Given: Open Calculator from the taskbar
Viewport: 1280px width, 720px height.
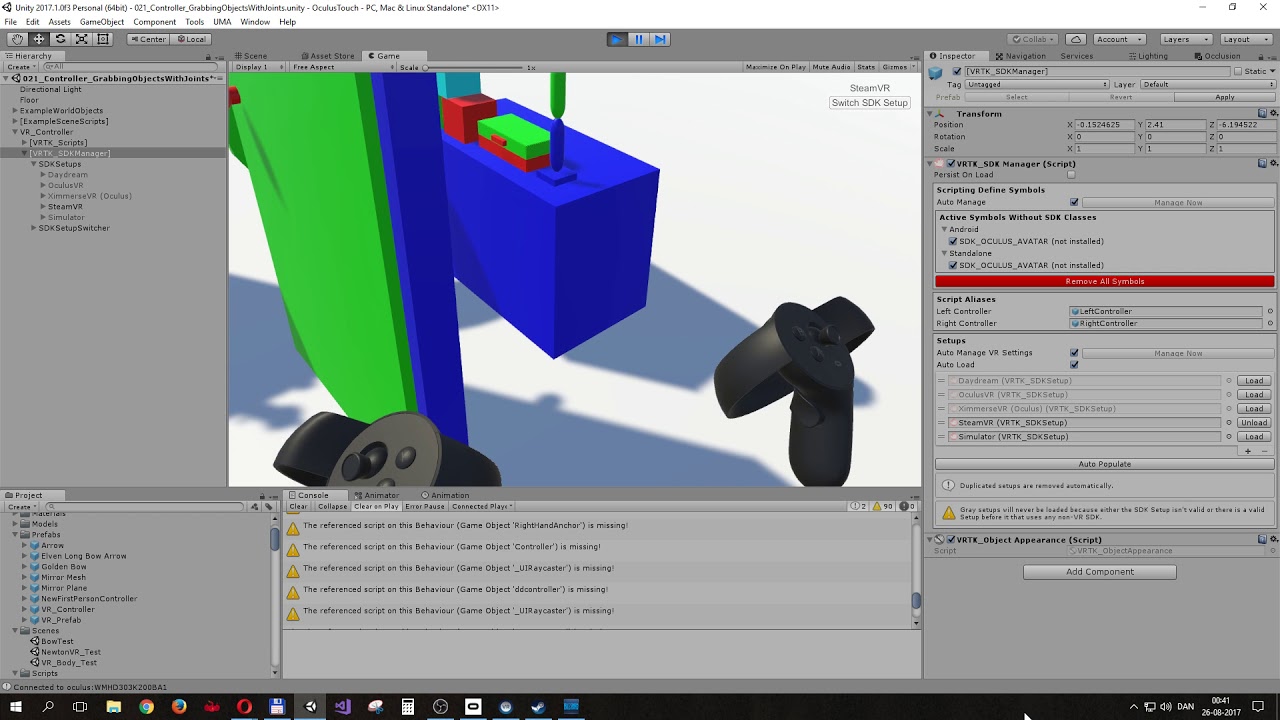Looking at the screenshot, I should pos(407,707).
